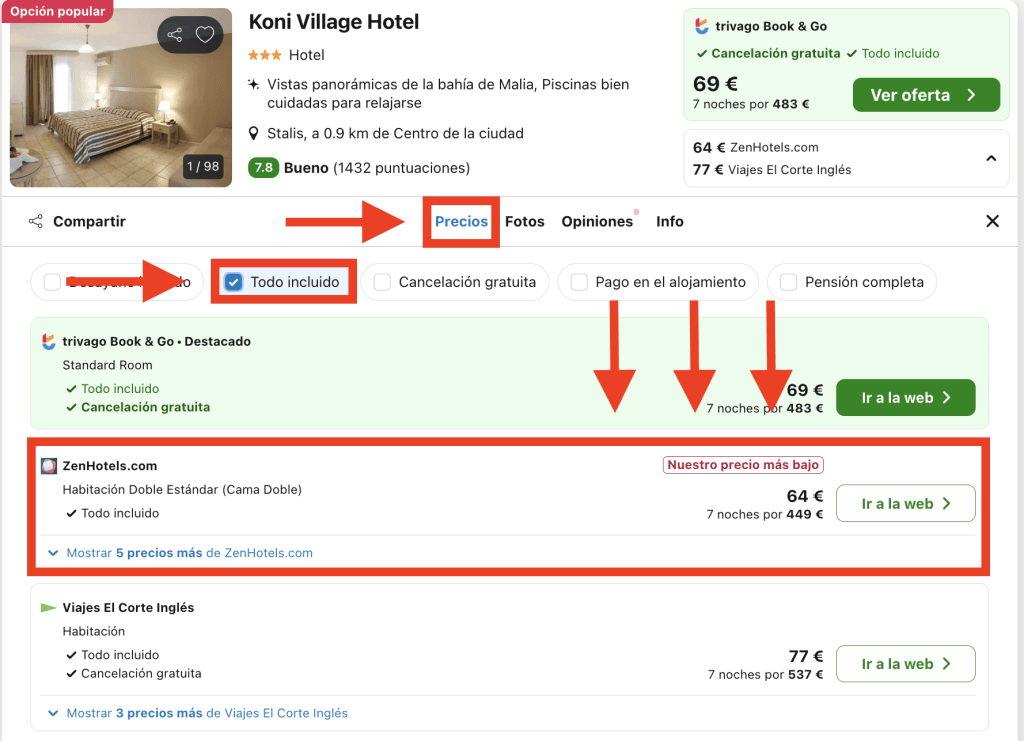Show 3 more prices from Viajes El Corte Inglés
1024x741 pixels.
coord(198,713)
